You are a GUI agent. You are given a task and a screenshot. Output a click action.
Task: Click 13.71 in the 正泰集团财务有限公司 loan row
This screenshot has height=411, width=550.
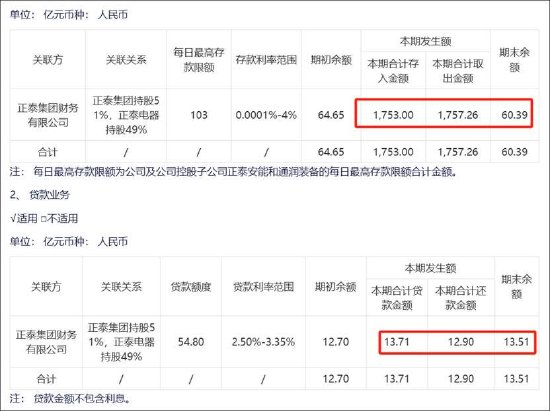click(397, 342)
